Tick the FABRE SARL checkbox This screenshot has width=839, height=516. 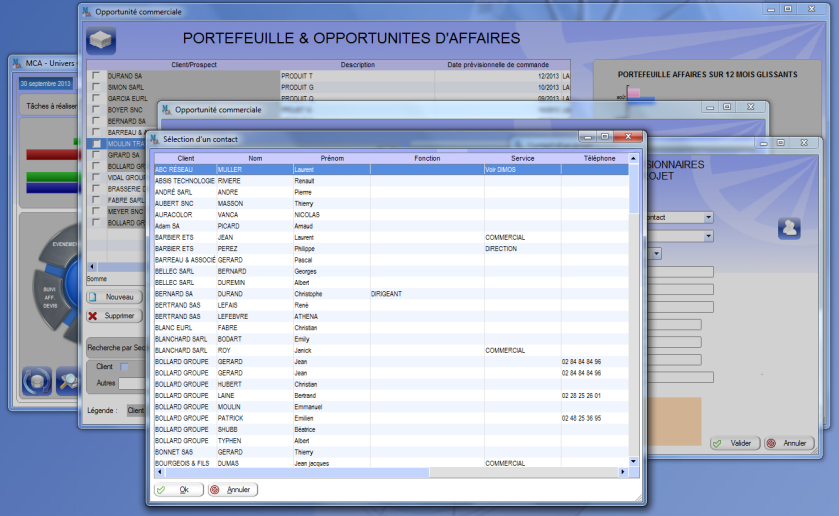click(x=96, y=200)
